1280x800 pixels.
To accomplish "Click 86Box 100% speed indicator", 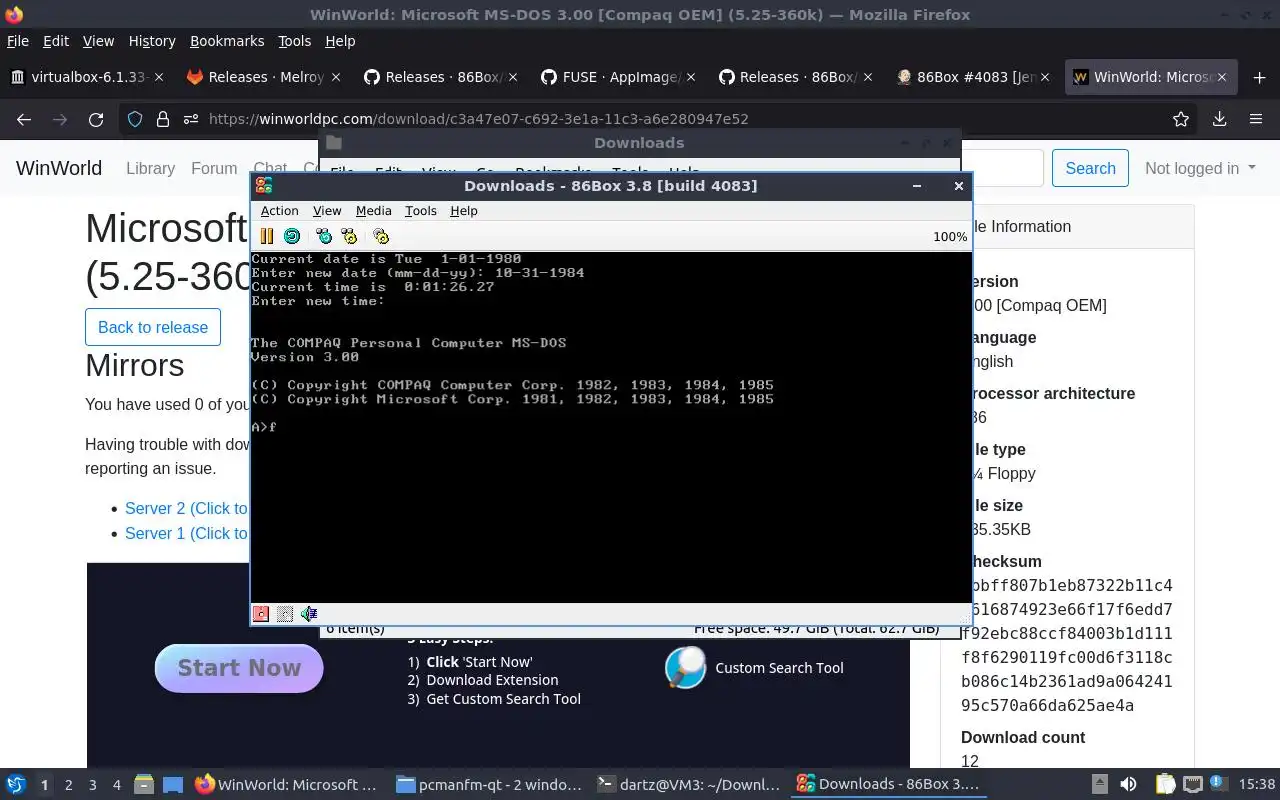I will 949,237.
